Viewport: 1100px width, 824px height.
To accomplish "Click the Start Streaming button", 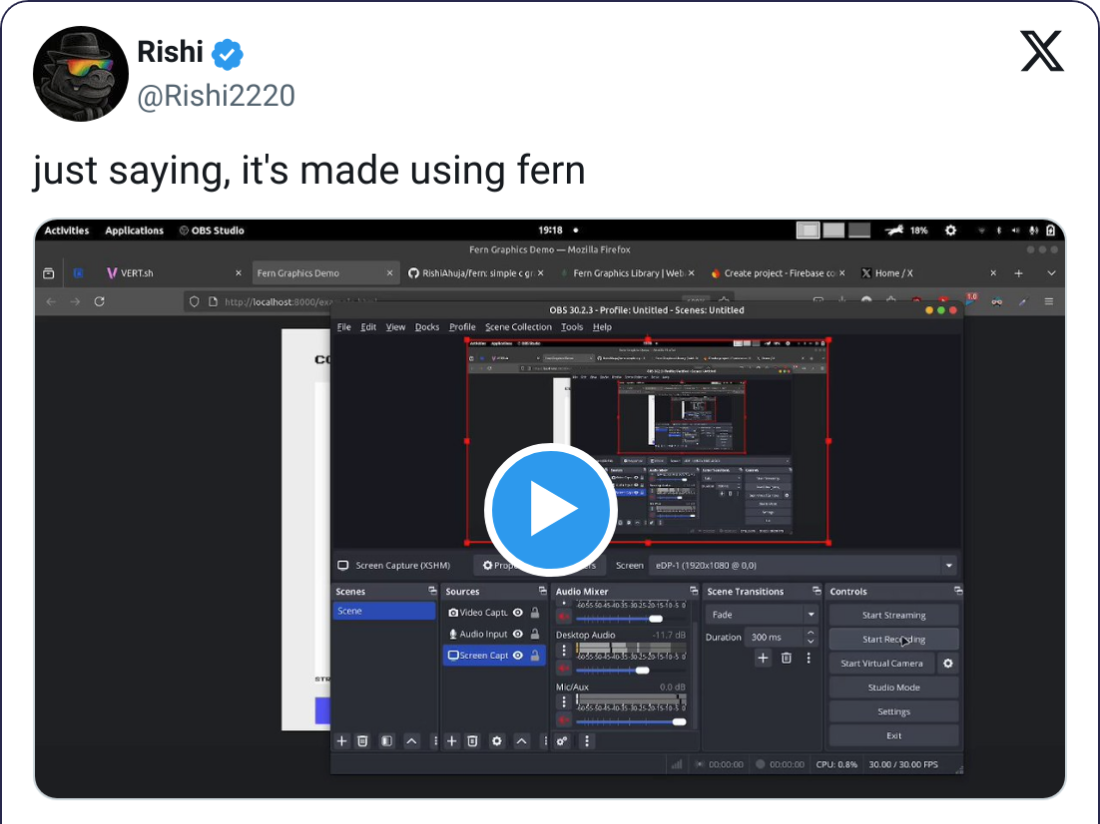I will [893, 614].
